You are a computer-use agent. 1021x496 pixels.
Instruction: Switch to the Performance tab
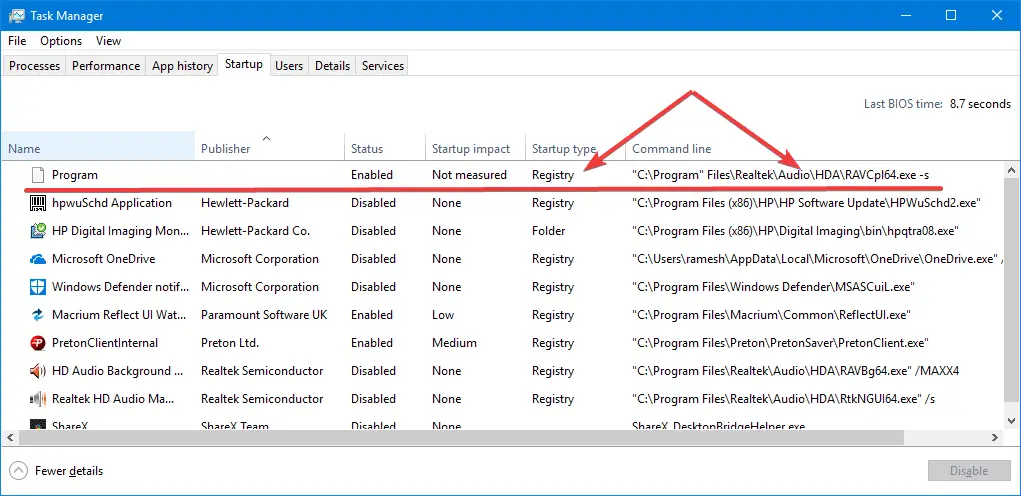click(x=105, y=66)
